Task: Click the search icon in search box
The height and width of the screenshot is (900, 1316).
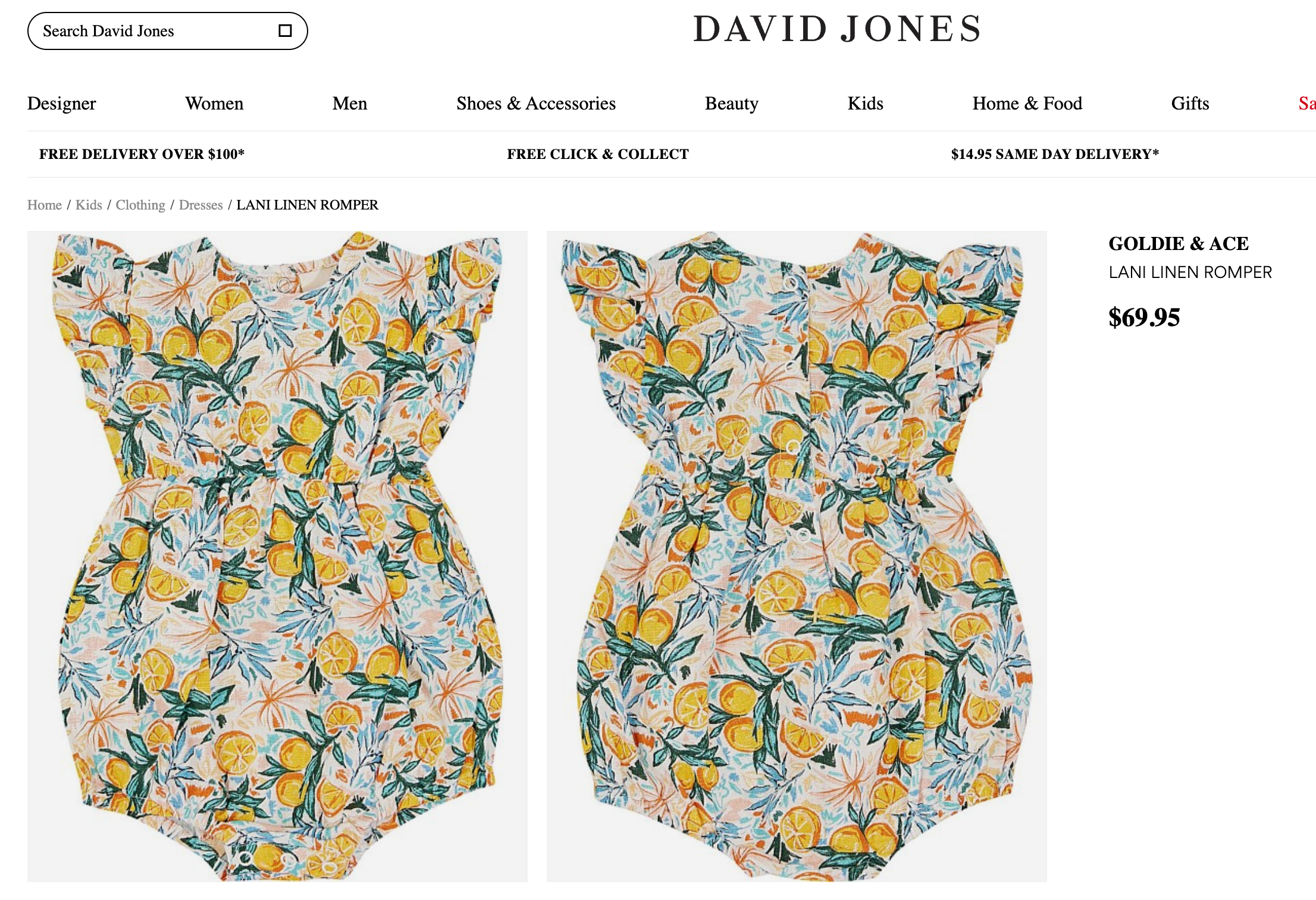Action: (x=285, y=31)
